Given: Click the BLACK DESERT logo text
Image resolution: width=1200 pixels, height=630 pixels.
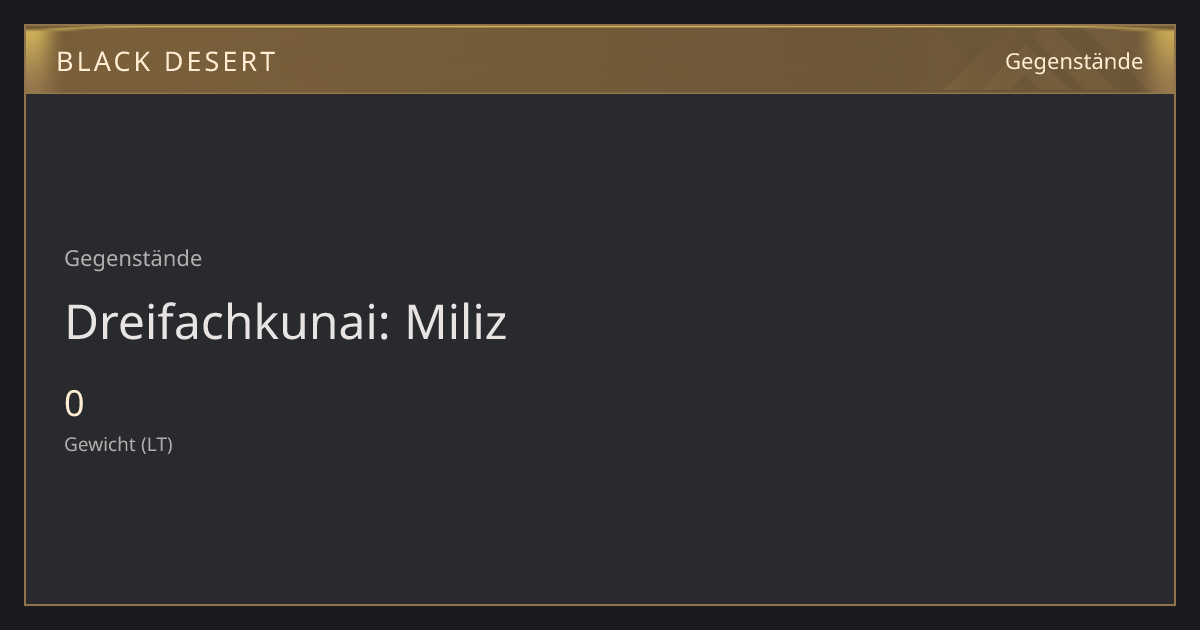Looking at the screenshot, I should point(166,62).
